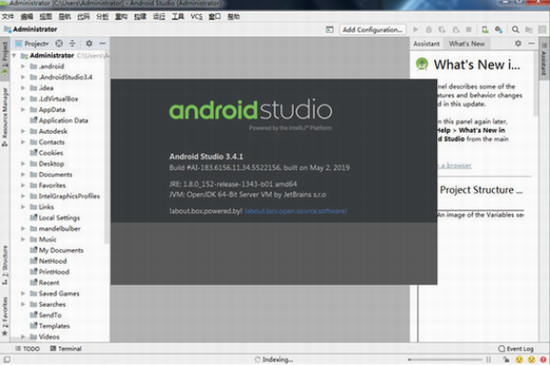Viewport: 550px width, 365px height.
Task: Toggle the Resource Manager side tab
Action: (5, 117)
